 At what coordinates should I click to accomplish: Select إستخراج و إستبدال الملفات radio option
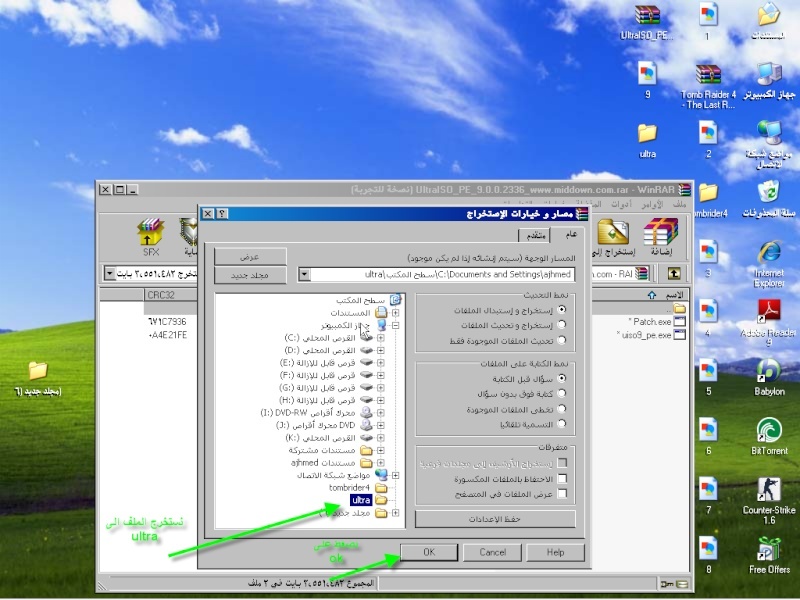click(x=562, y=310)
